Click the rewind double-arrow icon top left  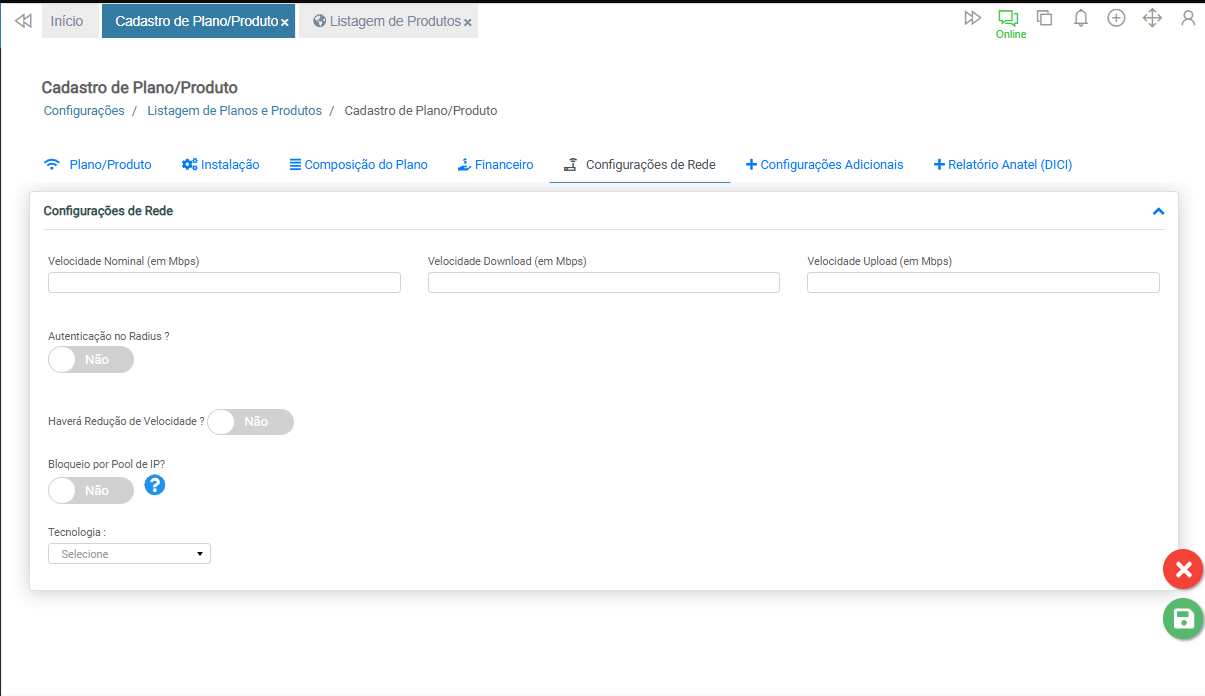[23, 20]
